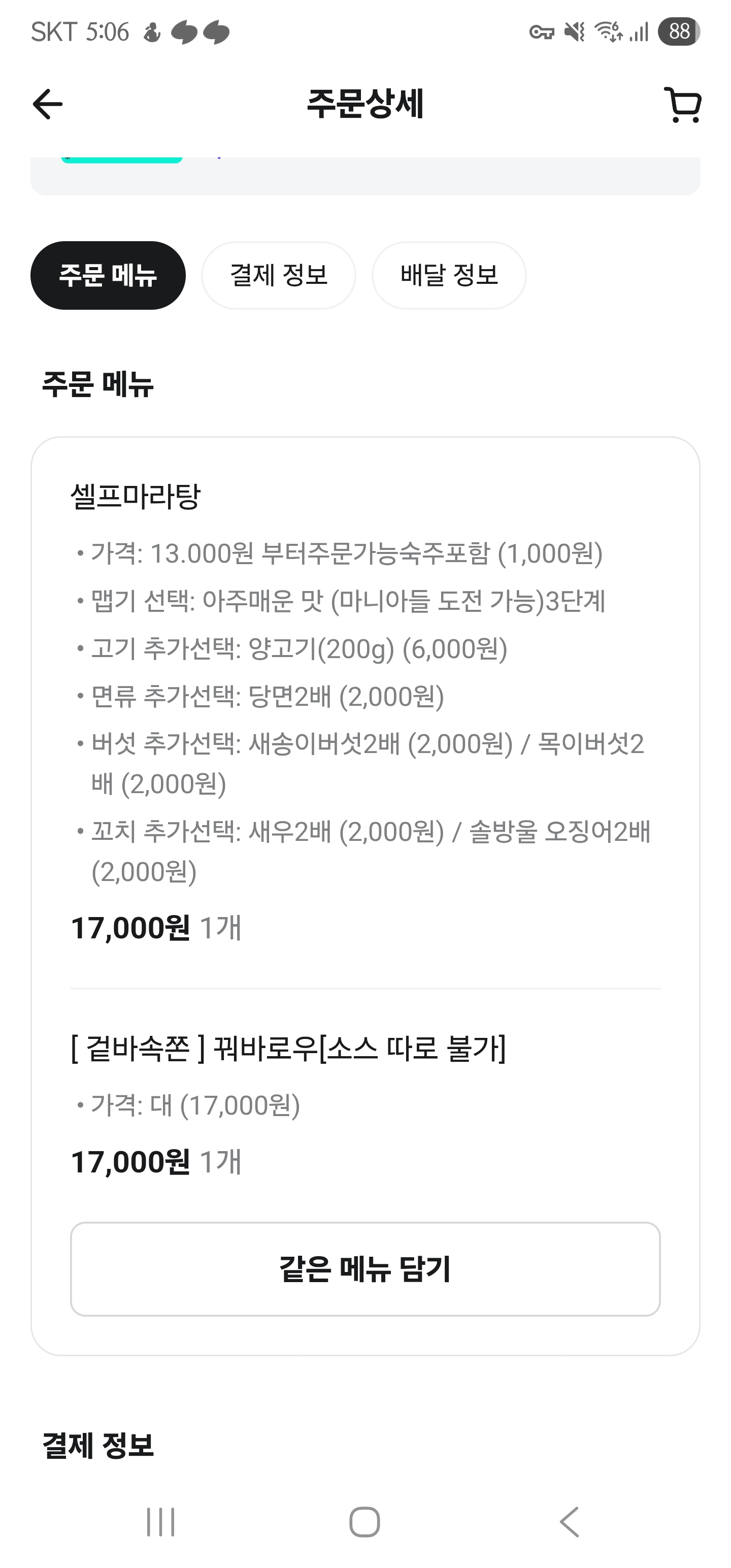Tap the 셀프마라탕 menu item name
731x1568 pixels.
135,496
